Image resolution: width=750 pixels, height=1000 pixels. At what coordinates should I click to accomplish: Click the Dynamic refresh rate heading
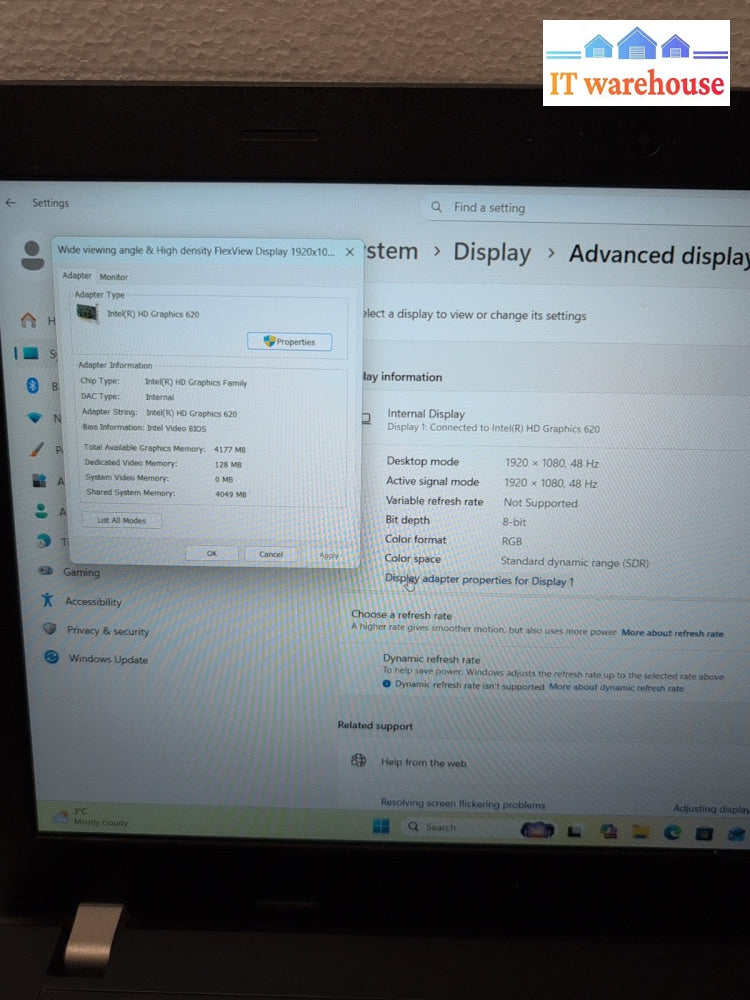tap(431, 659)
